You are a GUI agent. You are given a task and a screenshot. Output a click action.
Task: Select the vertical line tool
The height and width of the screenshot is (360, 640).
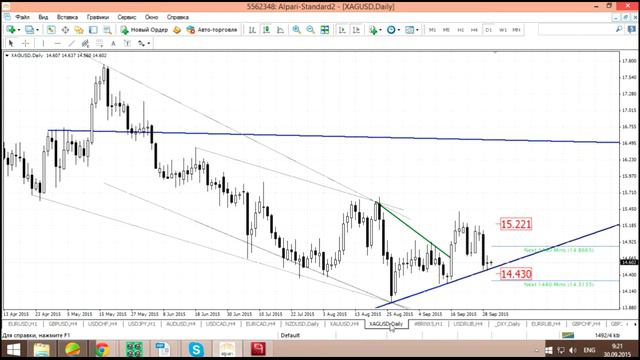click(x=43, y=43)
